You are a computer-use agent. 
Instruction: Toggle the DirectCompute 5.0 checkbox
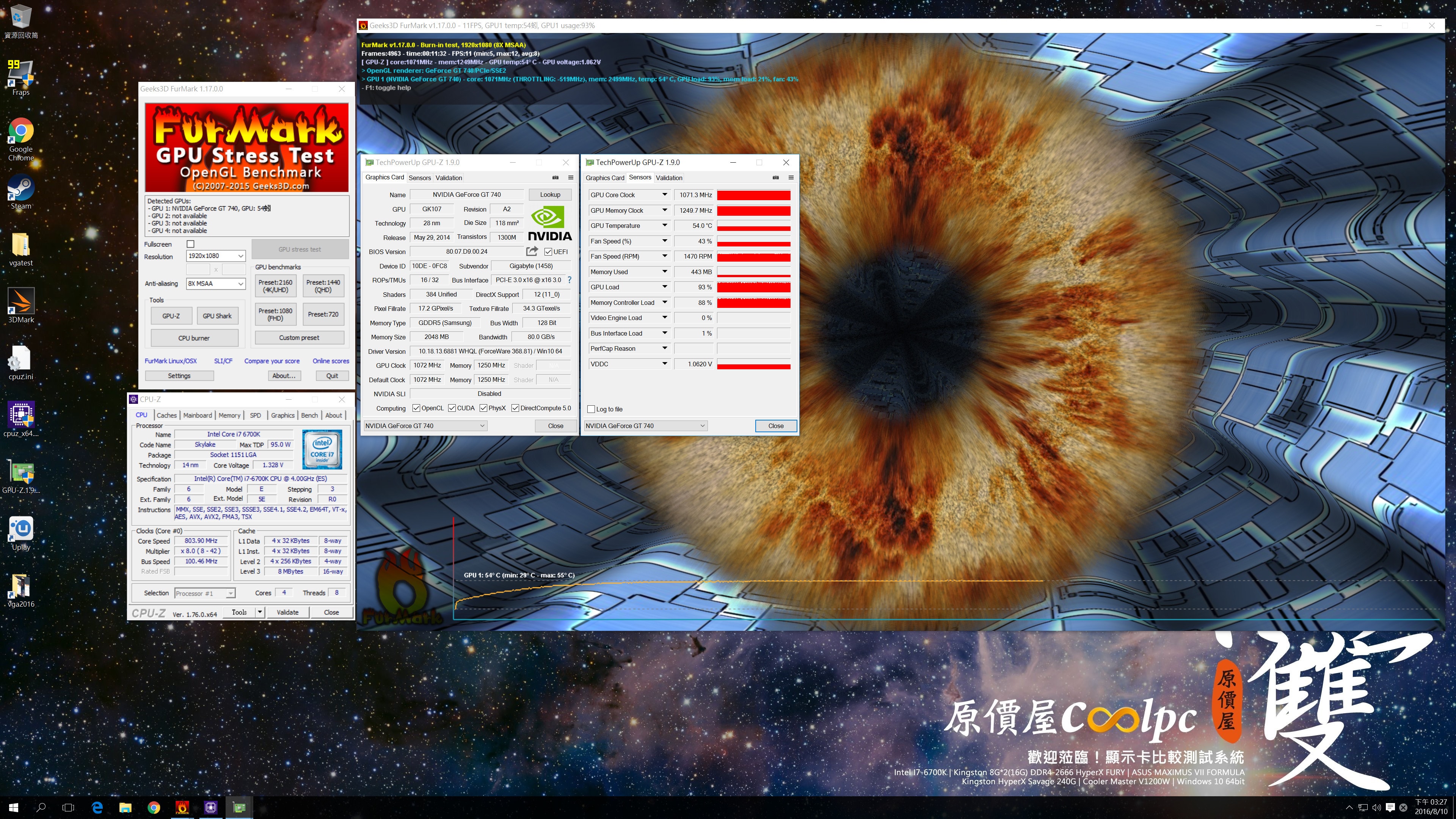coord(516,408)
